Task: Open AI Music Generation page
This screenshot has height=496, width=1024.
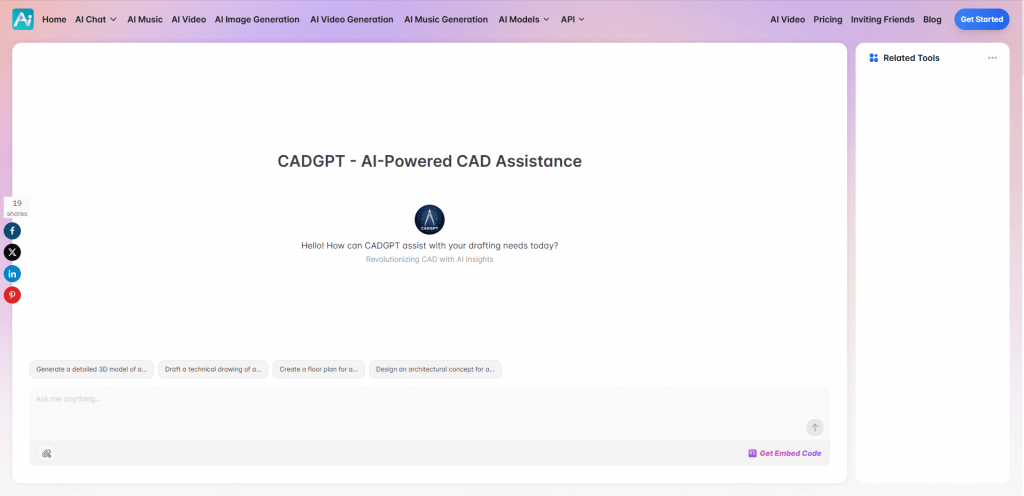Action: pos(446,20)
